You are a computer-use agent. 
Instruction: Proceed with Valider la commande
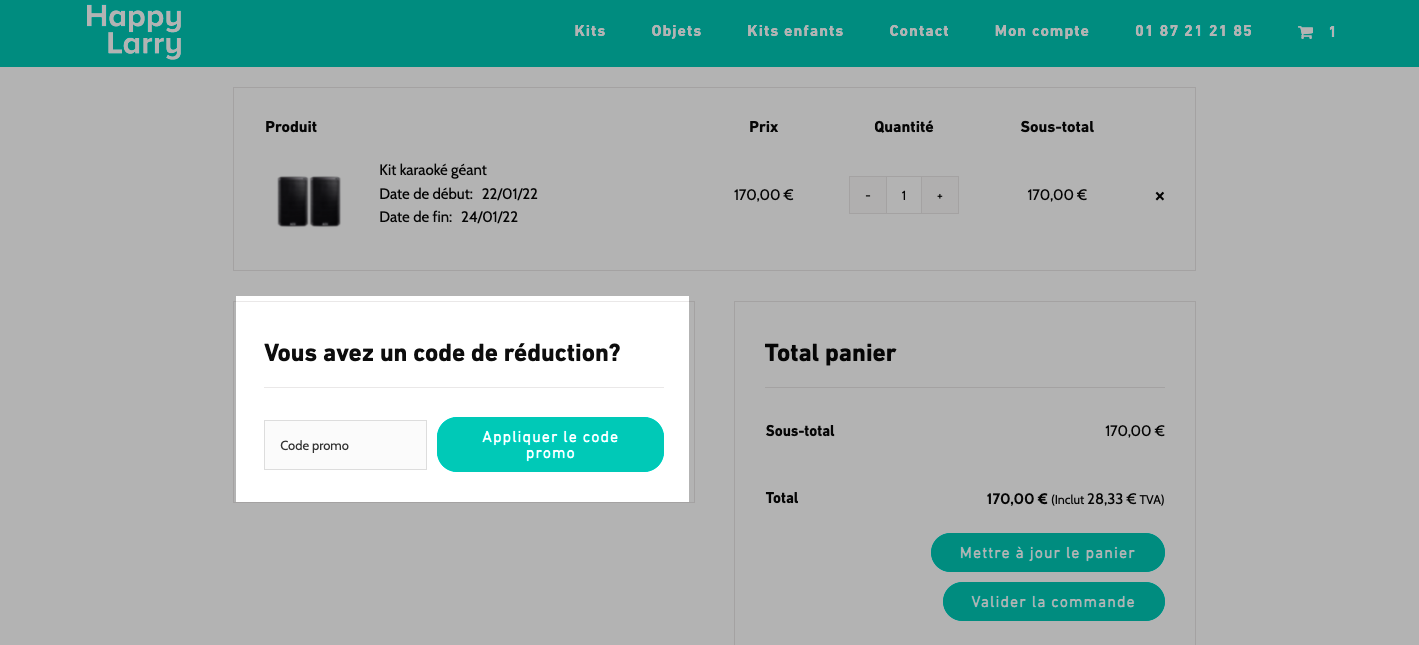pos(1053,602)
